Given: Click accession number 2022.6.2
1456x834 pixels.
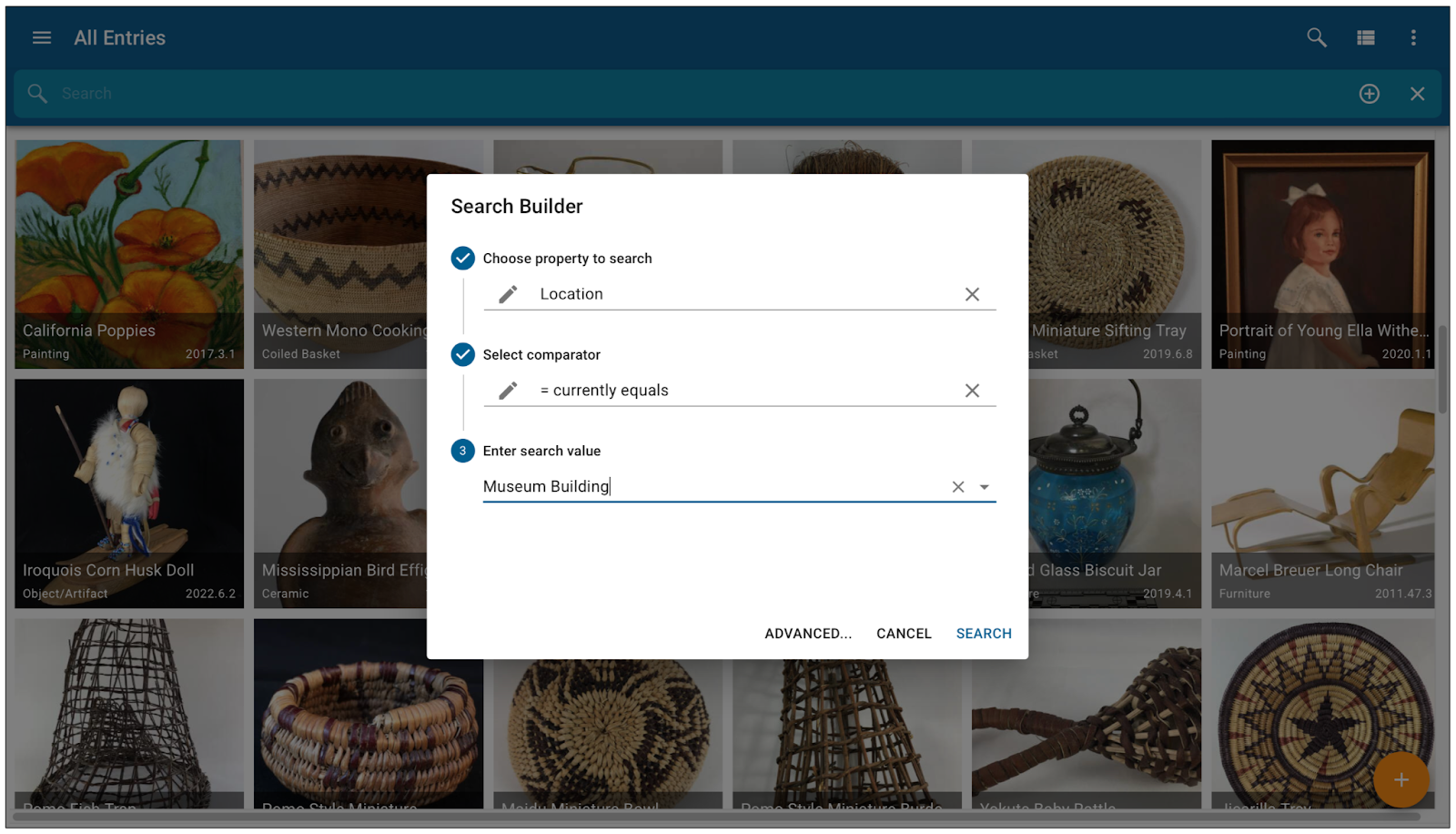Looking at the screenshot, I should (x=210, y=594).
